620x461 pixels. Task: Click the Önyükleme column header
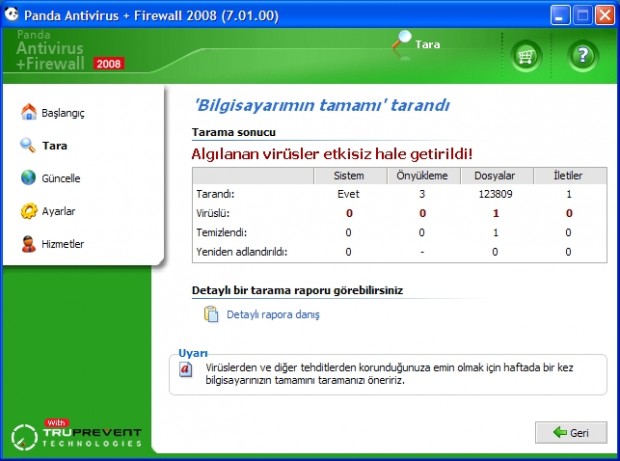[423, 176]
